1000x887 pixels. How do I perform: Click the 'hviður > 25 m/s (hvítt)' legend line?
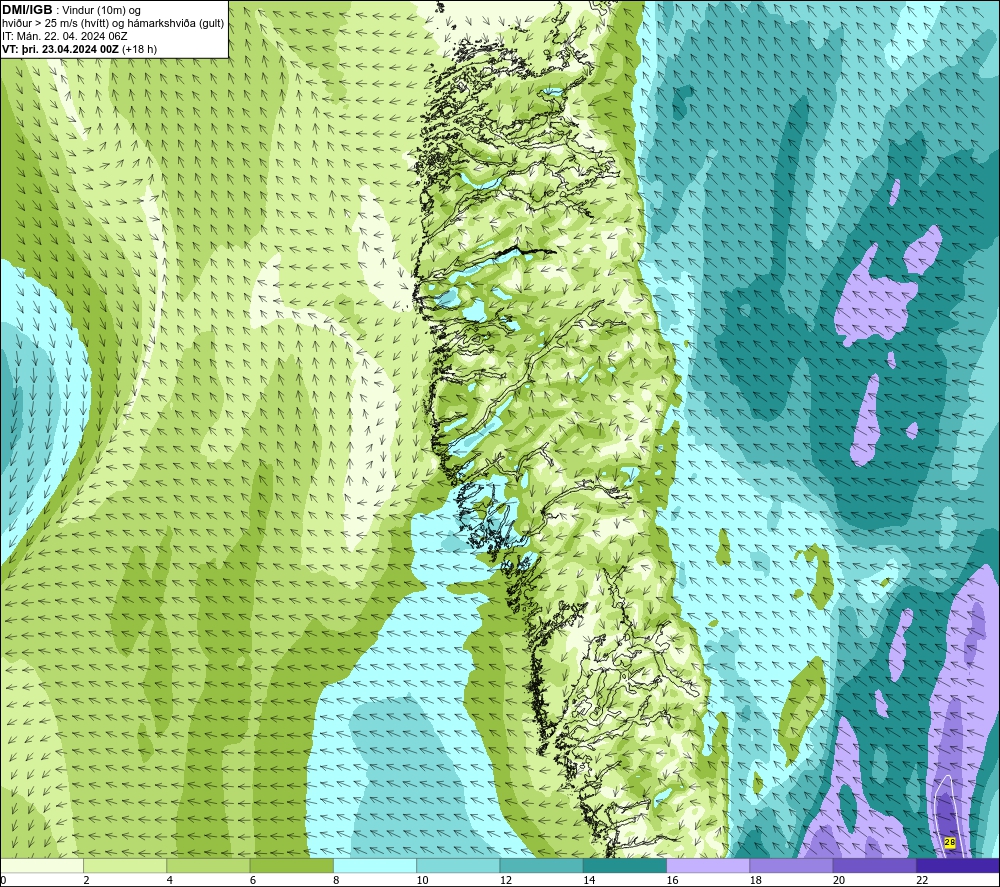55,24
